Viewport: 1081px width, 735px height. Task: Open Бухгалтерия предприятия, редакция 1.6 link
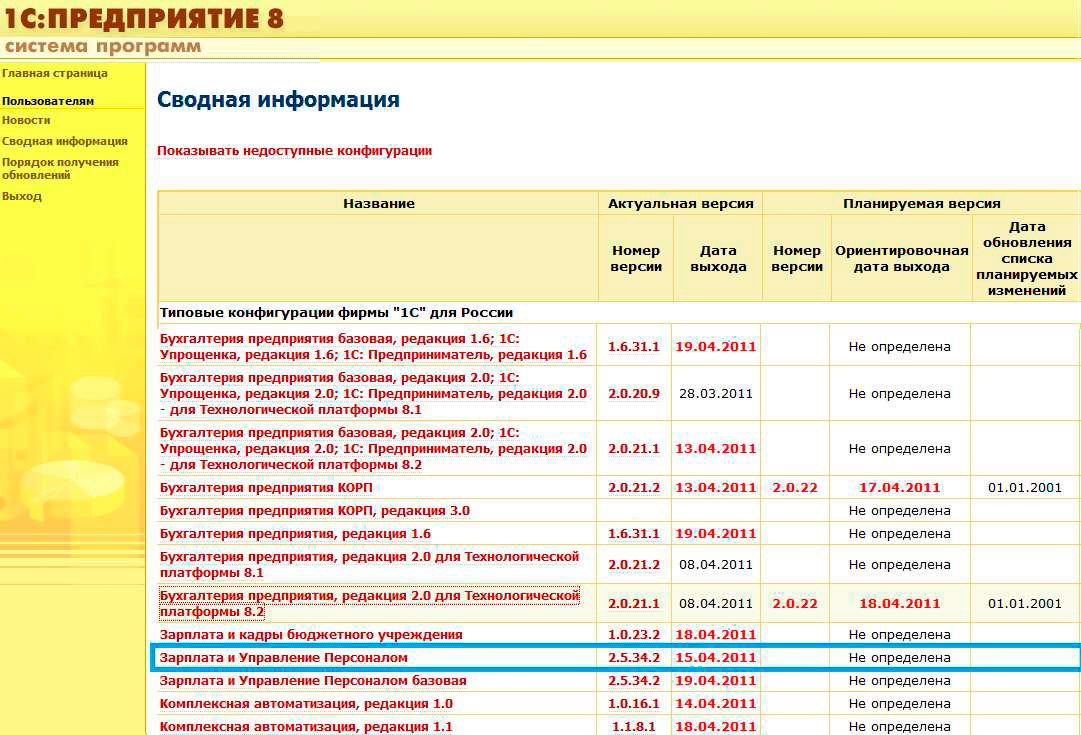pos(295,534)
